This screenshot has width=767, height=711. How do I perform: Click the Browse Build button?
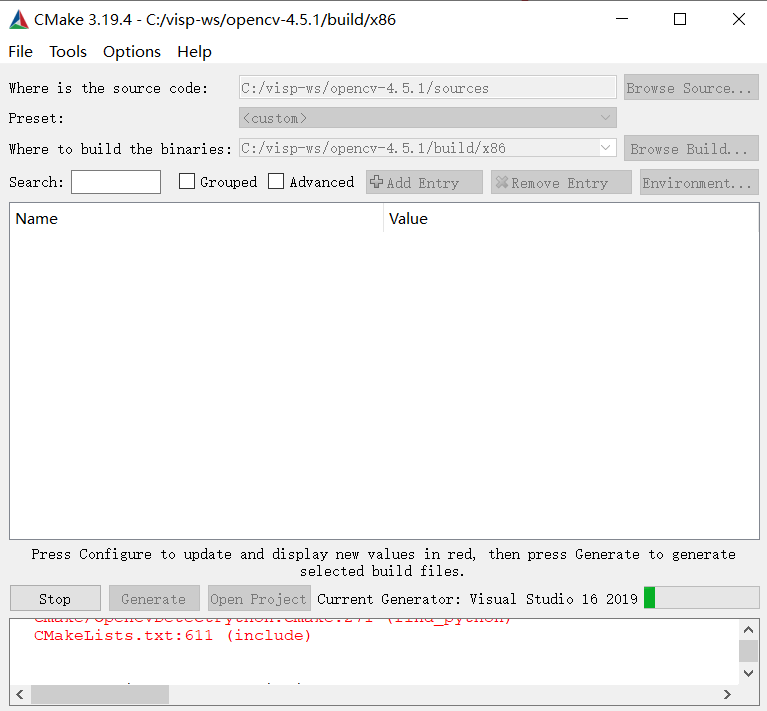point(691,149)
